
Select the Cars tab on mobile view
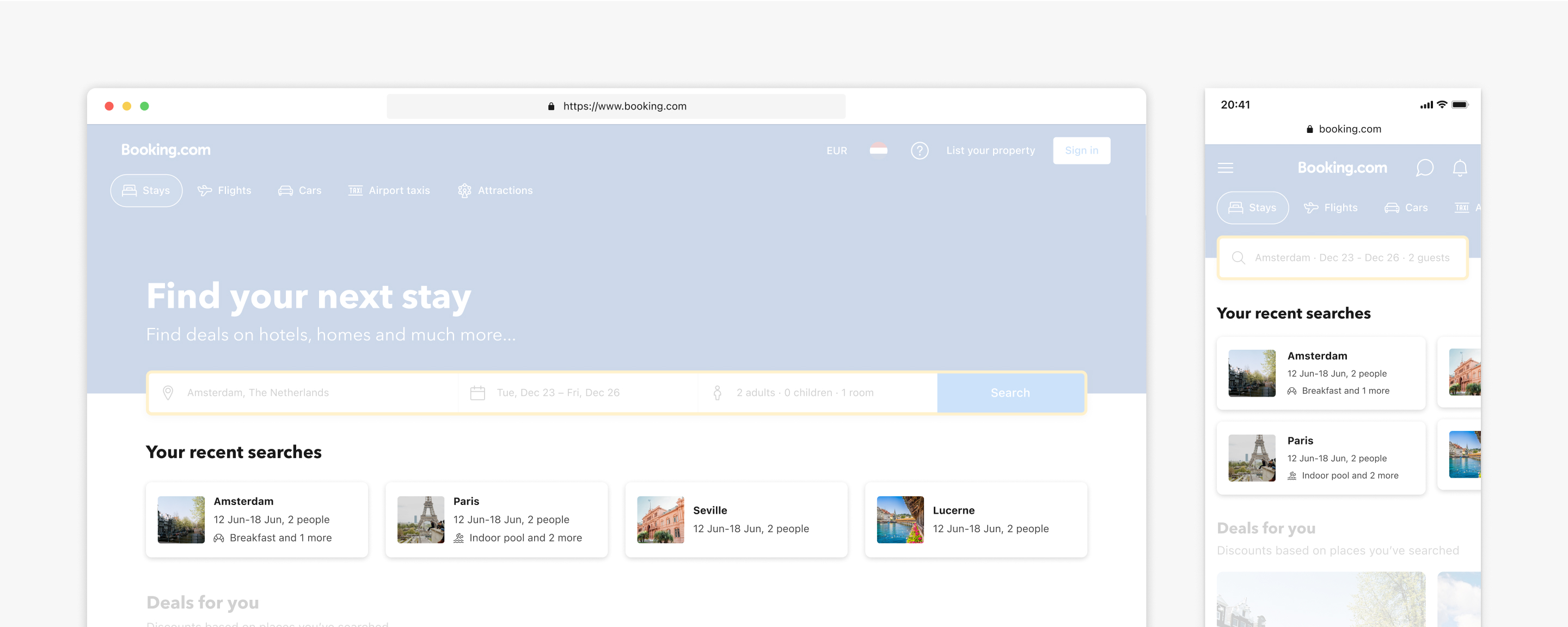[1405, 208]
